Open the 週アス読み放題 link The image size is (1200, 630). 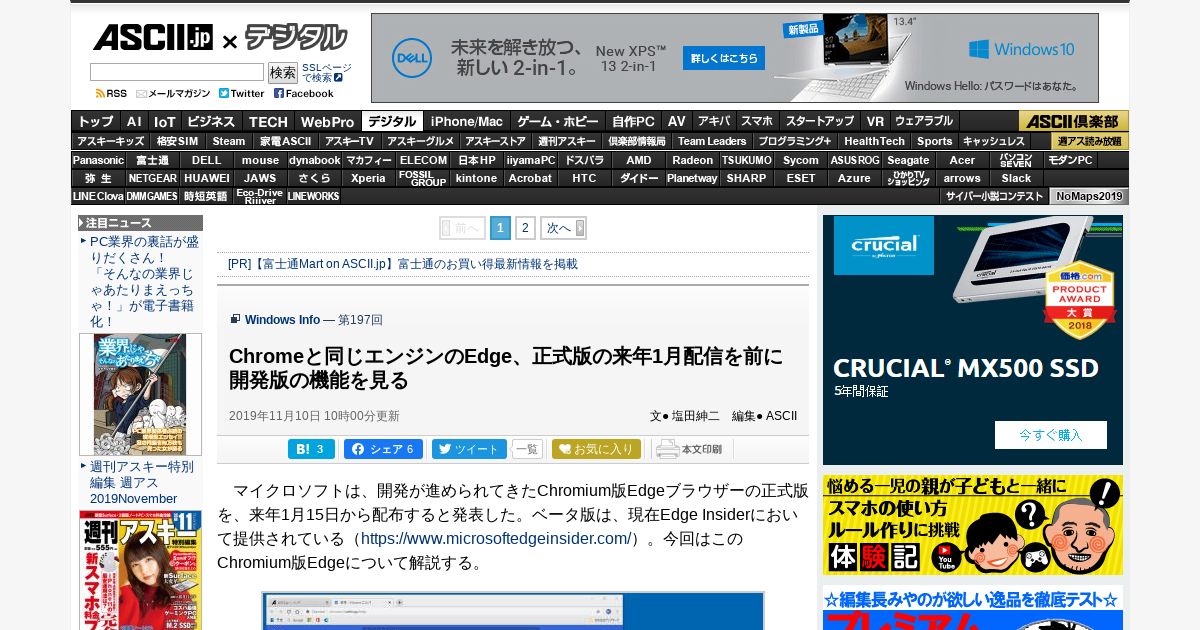pyautogui.click(x=1090, y=141)
